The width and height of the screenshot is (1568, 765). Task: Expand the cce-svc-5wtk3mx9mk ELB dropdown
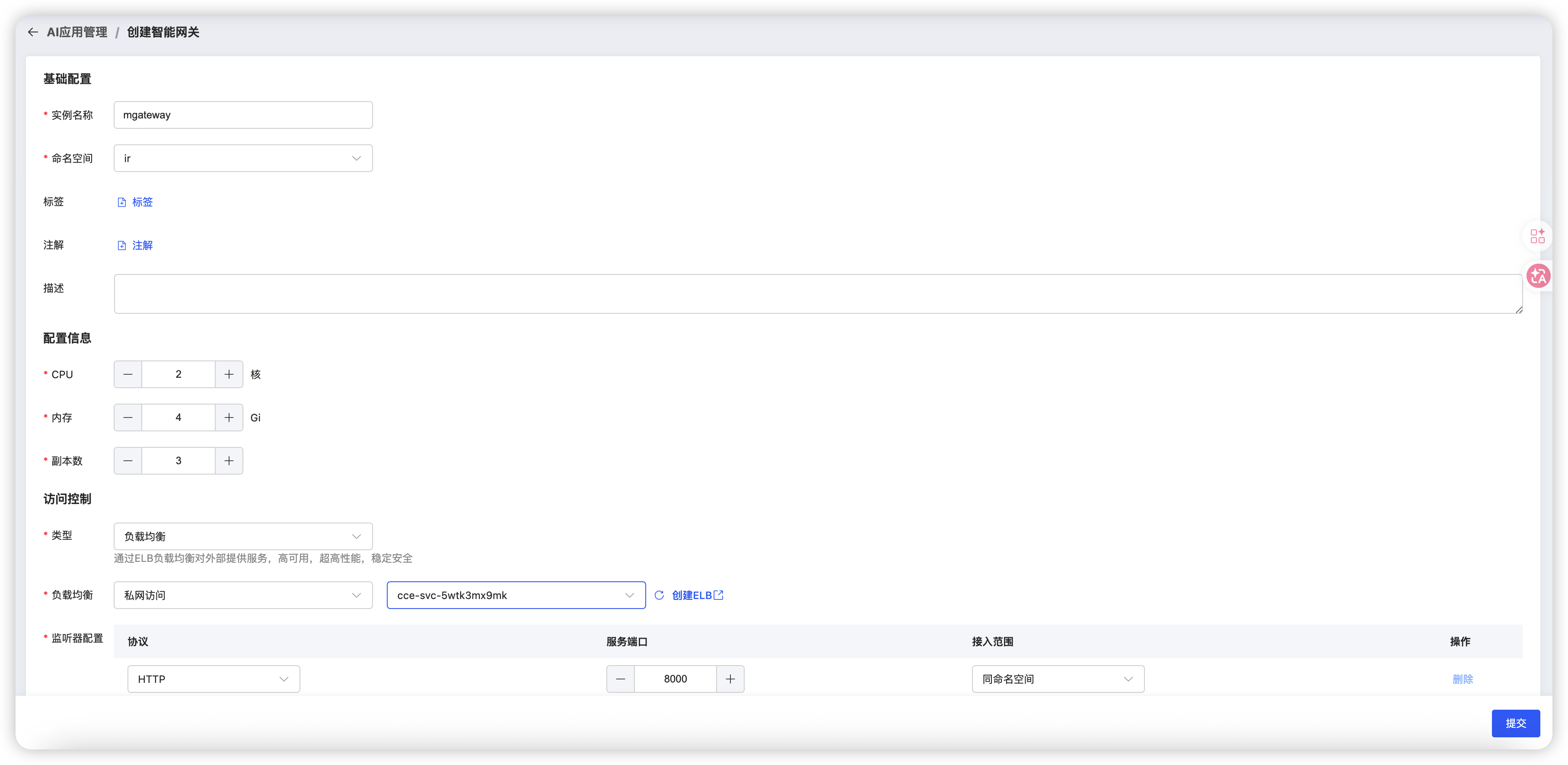(516, 595)
